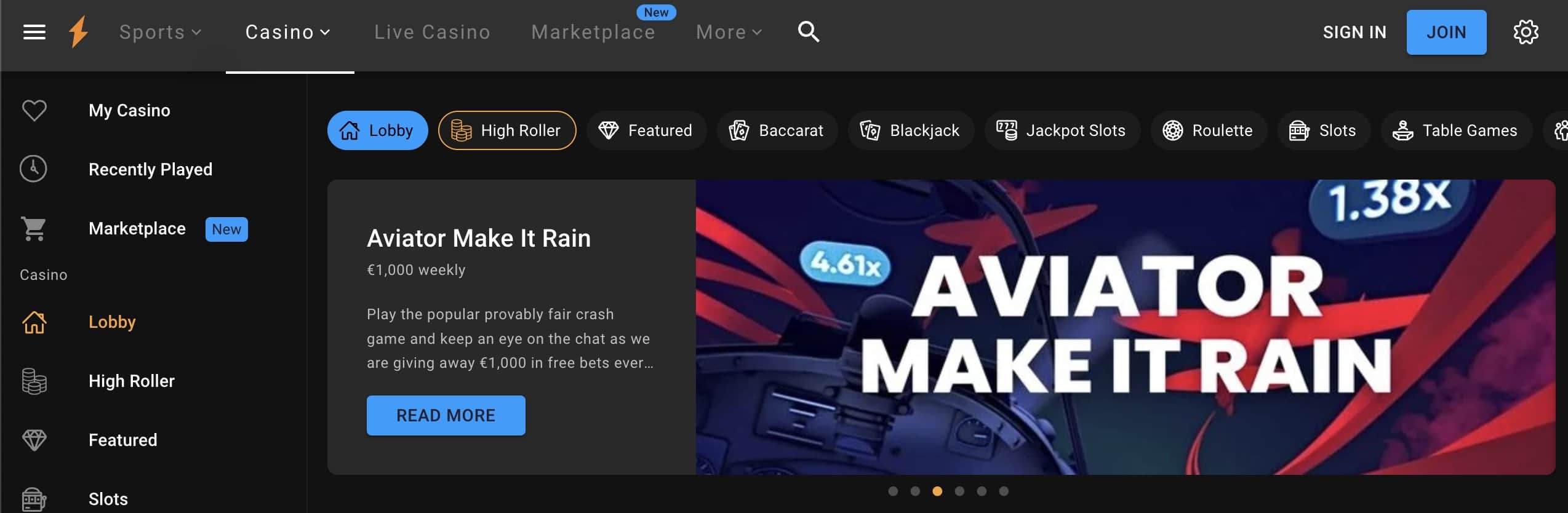Click the Marketplace shopping cart icon
Image resolution: width=1568 pixels, height=513 pixels.
(x=33, y=229)
